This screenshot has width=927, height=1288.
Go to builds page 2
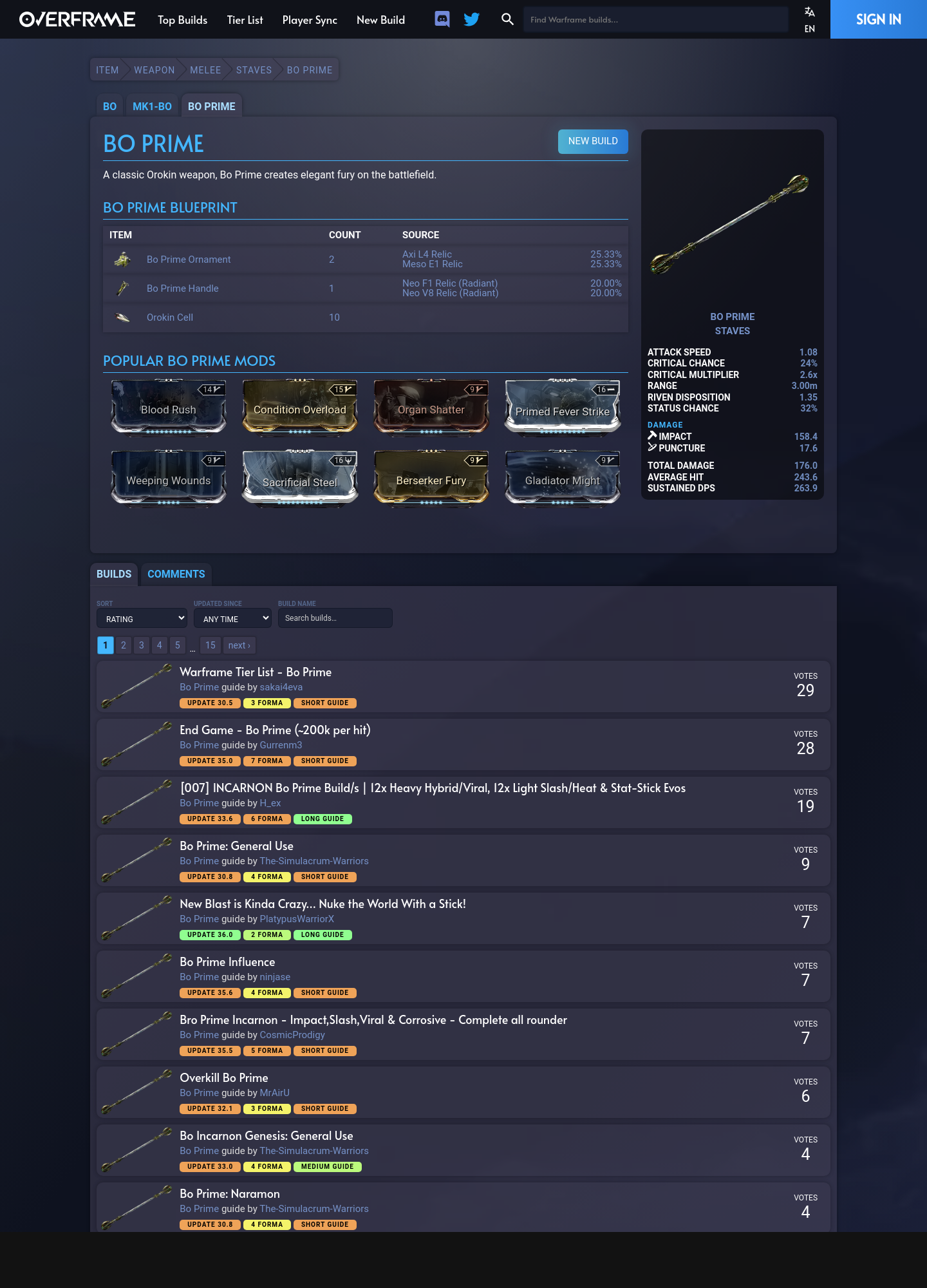click(124, 645)
